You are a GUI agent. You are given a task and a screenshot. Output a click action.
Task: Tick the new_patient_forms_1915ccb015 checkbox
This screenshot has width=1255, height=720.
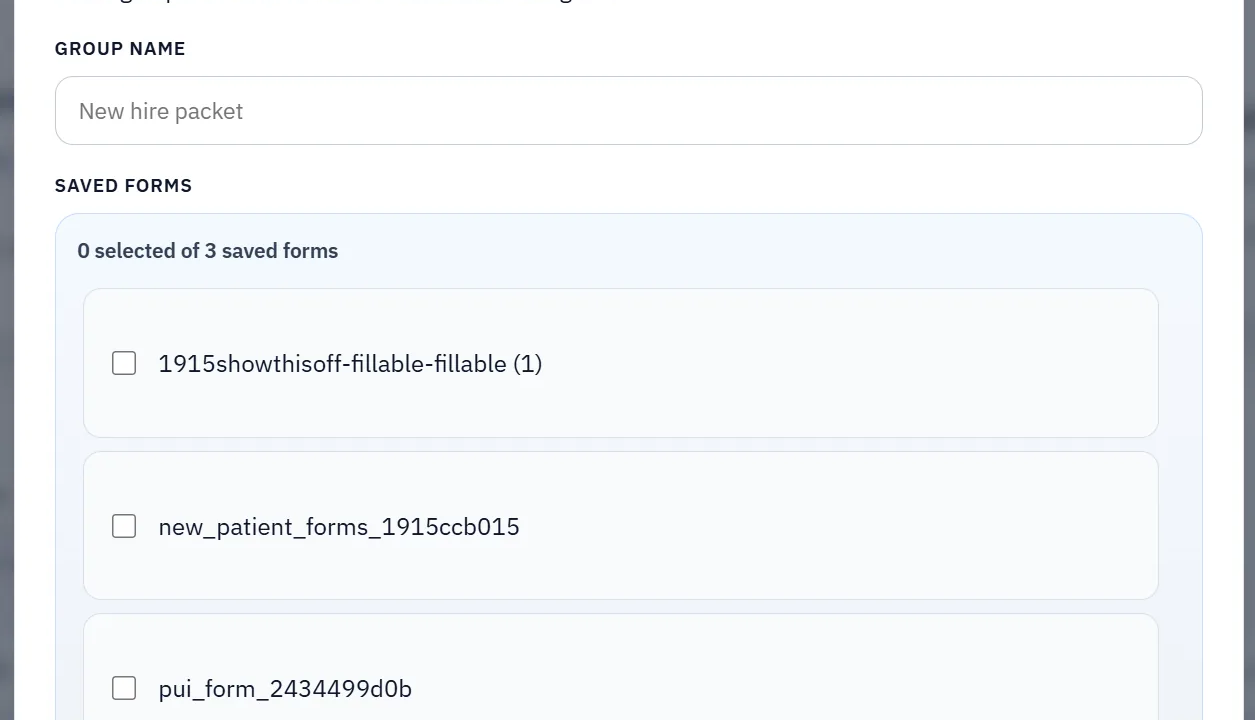pyautogui.click(x=124, y=526)
